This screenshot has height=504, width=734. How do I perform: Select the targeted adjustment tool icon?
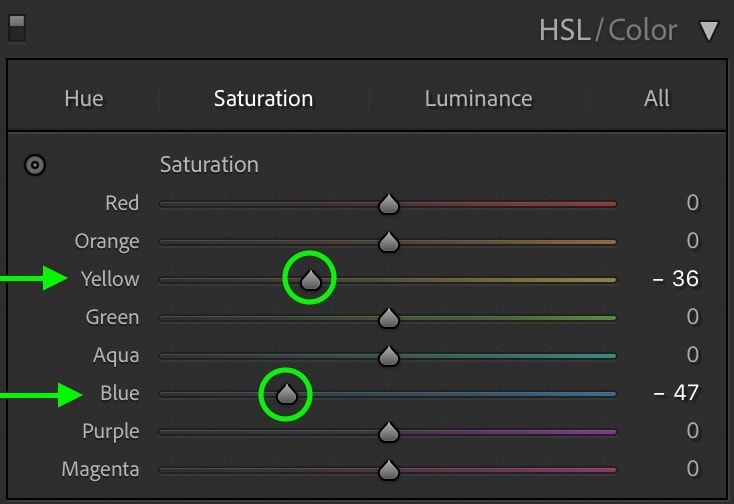[x=35, y=165]
